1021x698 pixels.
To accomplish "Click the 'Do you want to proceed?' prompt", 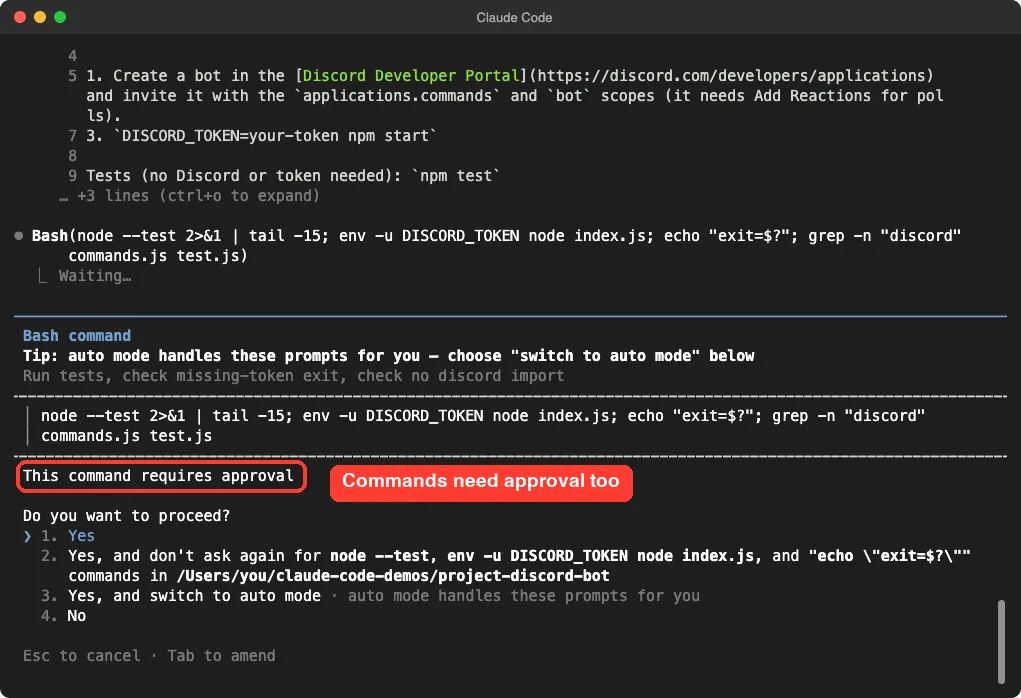I will point(126,516).
